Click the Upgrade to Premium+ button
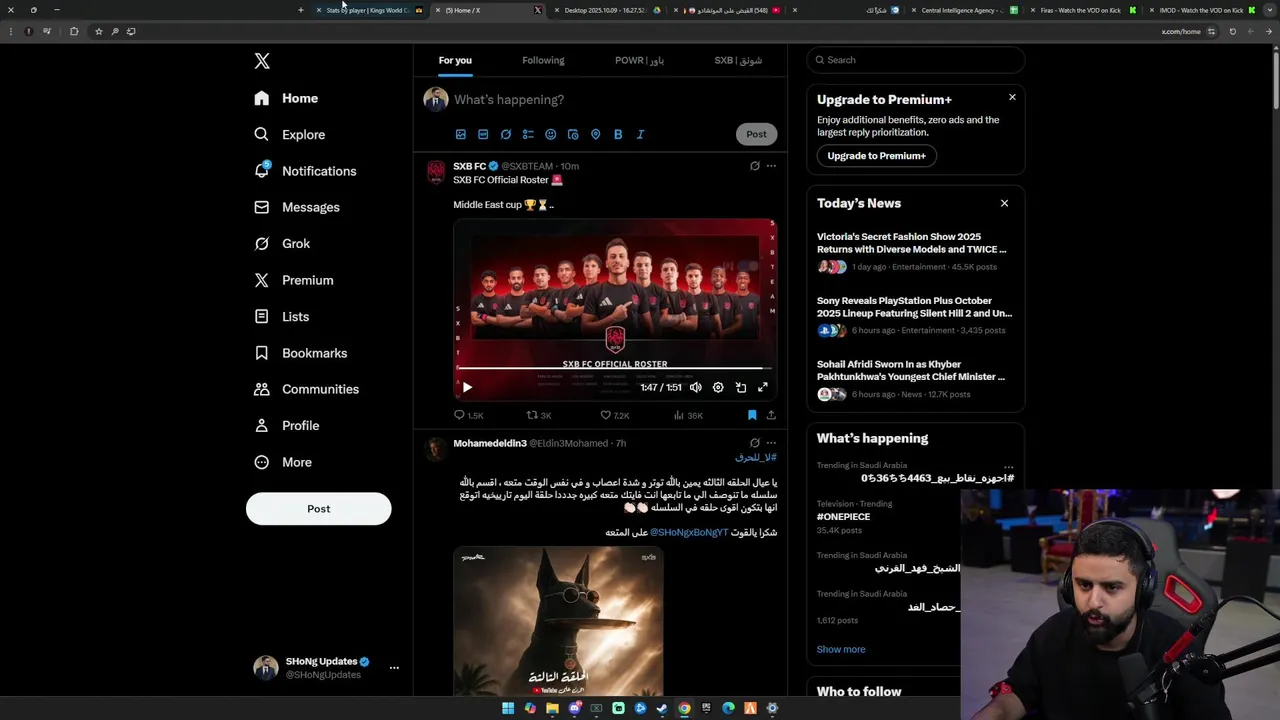 pos(876,156)
